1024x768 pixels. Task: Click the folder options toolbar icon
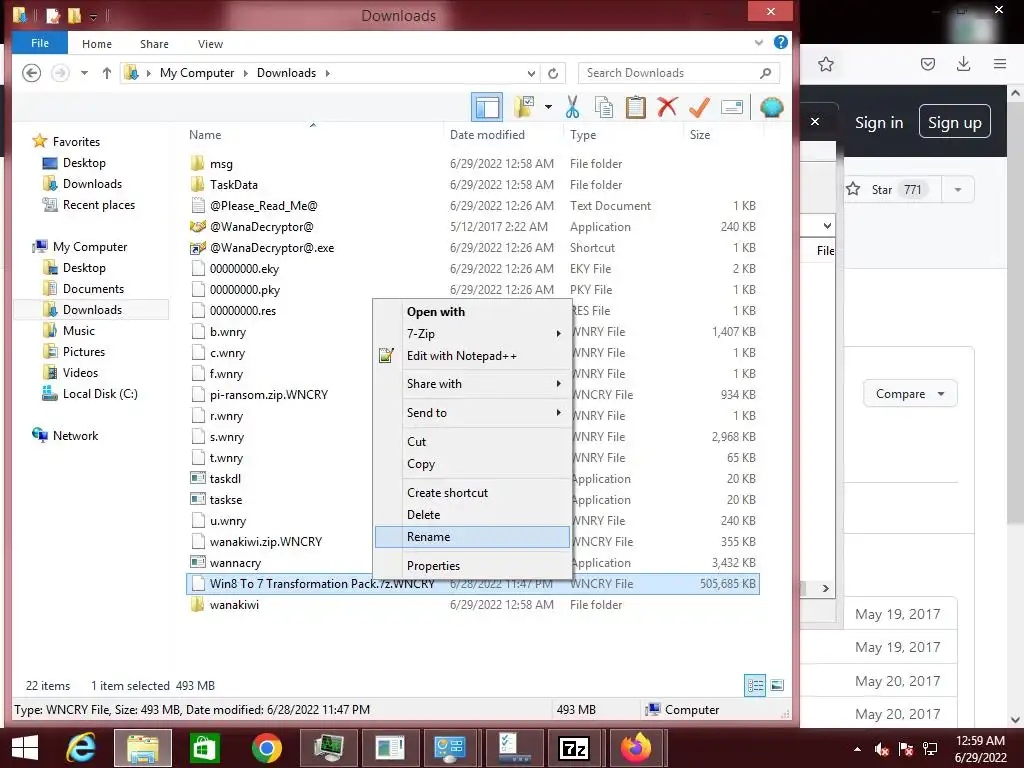(x=524, y=107)
